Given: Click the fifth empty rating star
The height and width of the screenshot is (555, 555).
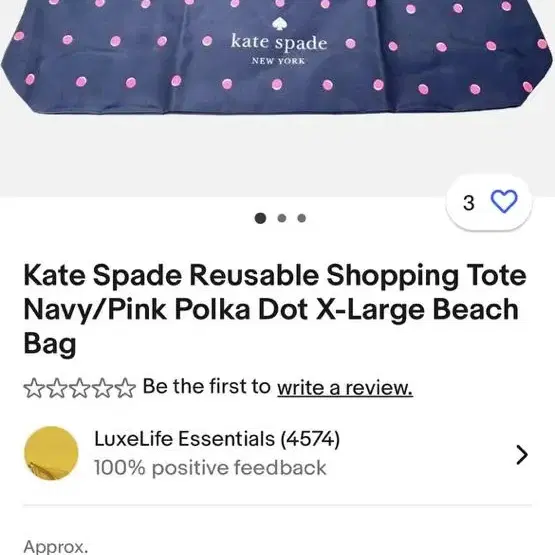Looking at the screenshot, I should click(125, 388).
